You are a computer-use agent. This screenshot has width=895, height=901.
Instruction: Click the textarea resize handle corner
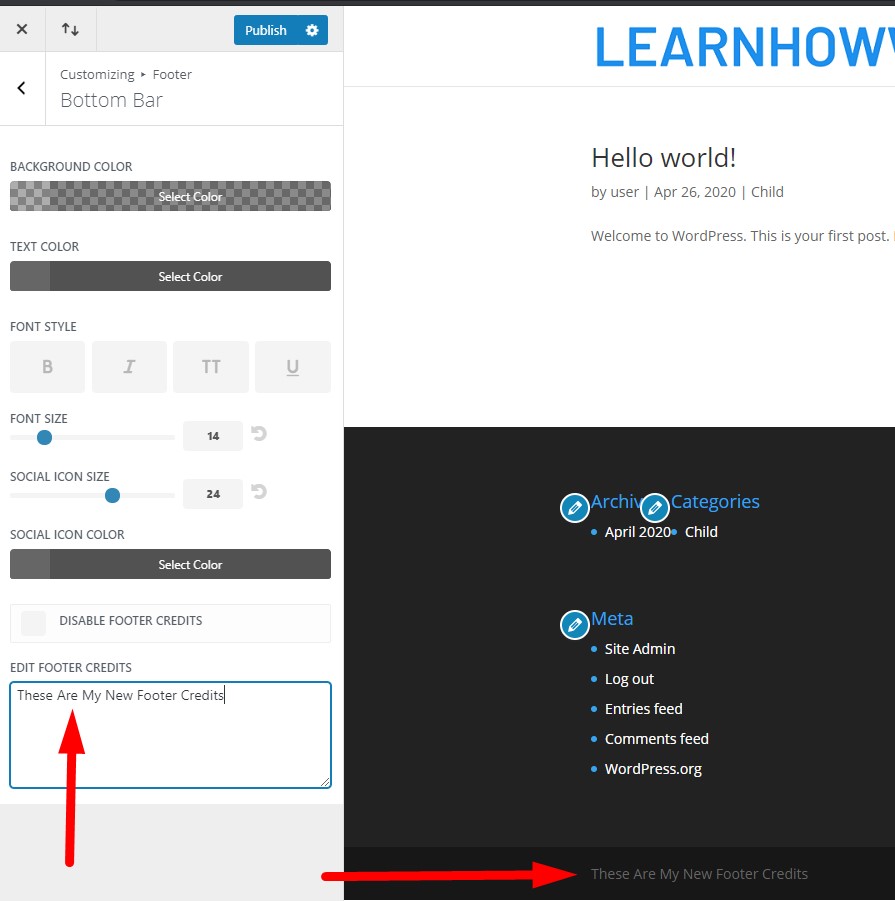tap(325, 782)
